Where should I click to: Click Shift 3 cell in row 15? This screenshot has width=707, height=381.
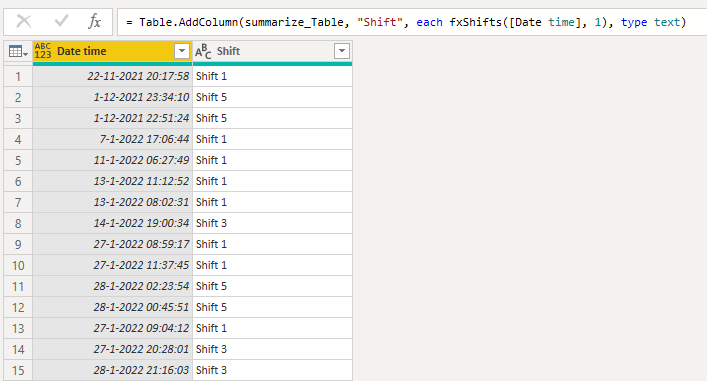coord(272,370)
